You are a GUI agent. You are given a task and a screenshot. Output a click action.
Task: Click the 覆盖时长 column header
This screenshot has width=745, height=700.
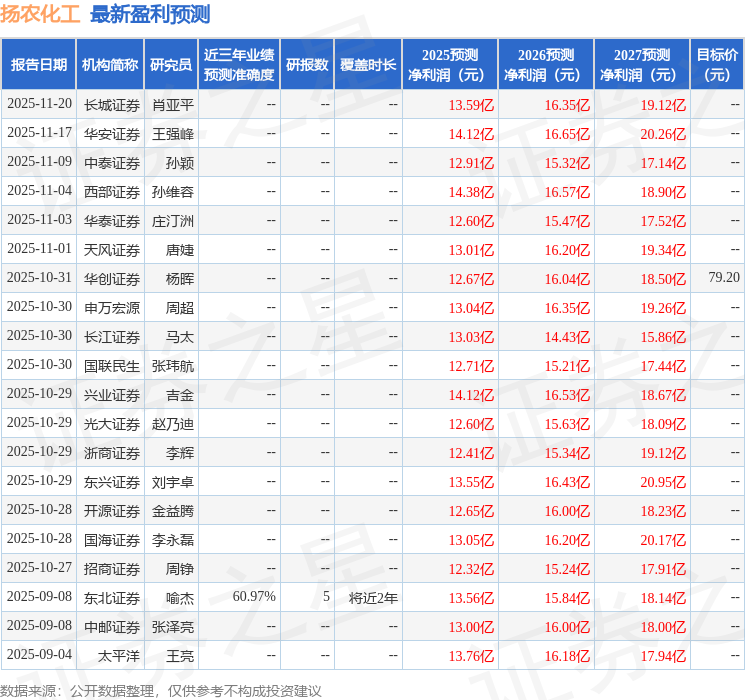(x=368, y=65)
